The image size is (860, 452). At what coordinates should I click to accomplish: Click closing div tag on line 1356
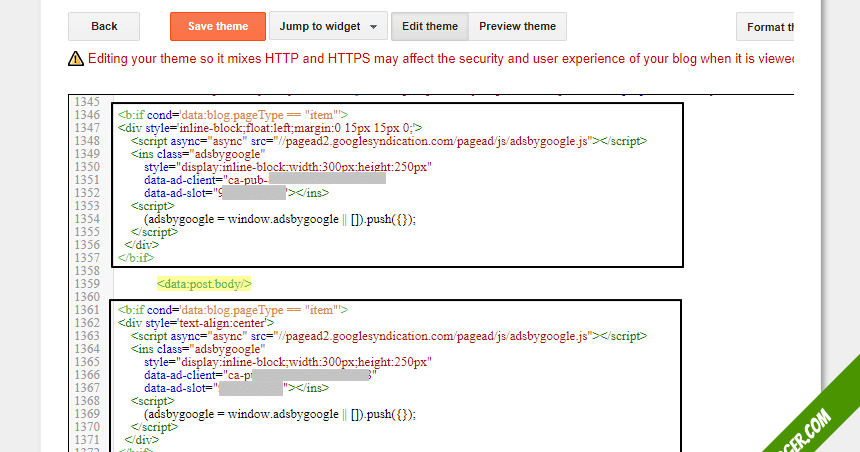[x=142, y=245]
